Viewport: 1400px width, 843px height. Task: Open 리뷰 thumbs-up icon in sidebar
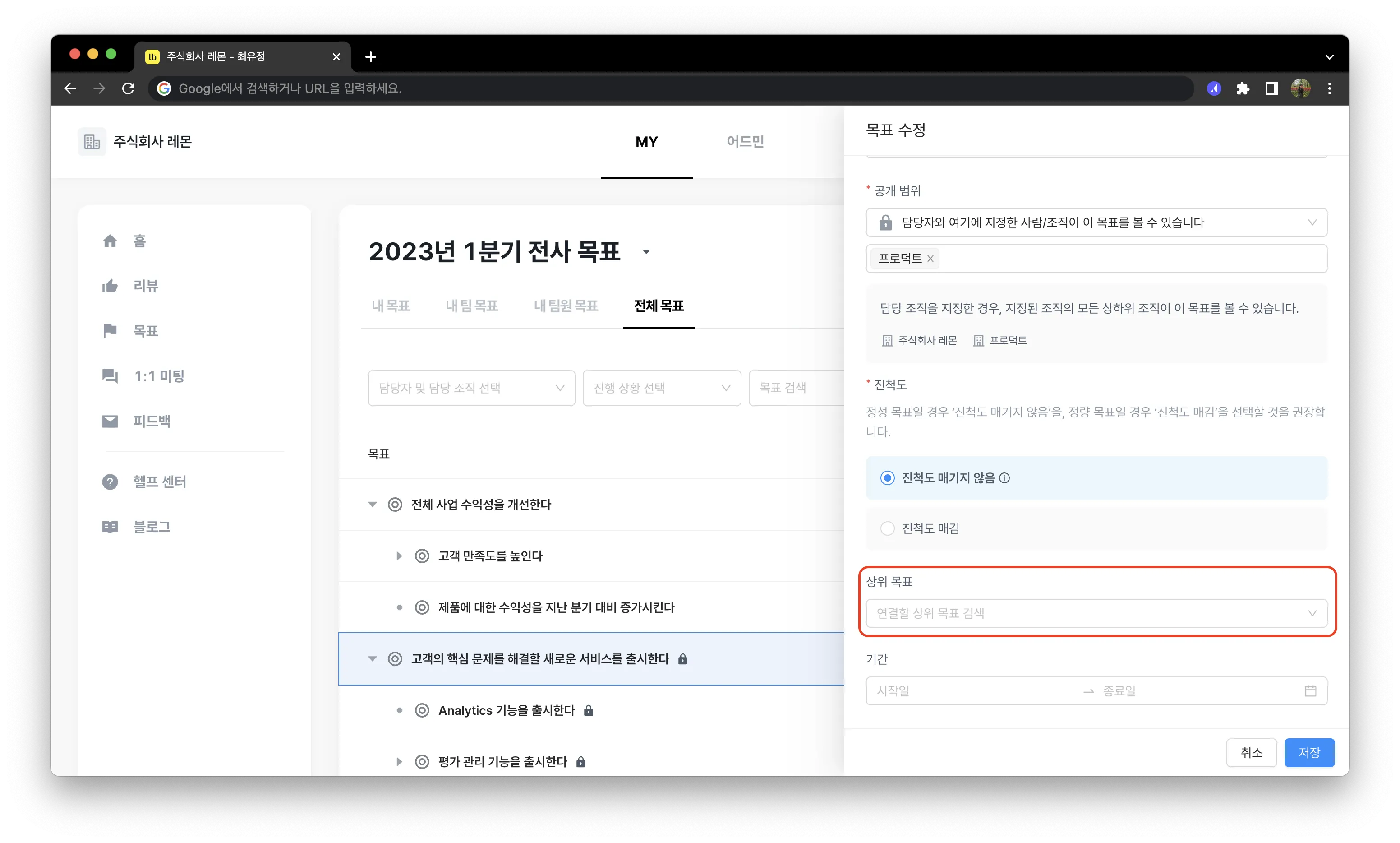tap(110, 286)
